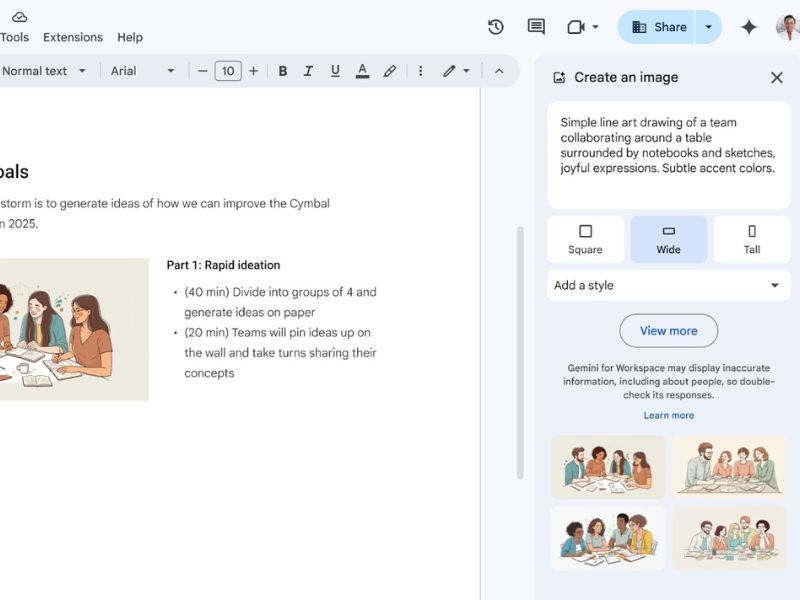
Task: Start a video meeting camera icon
Action: [x=576, y=27]
